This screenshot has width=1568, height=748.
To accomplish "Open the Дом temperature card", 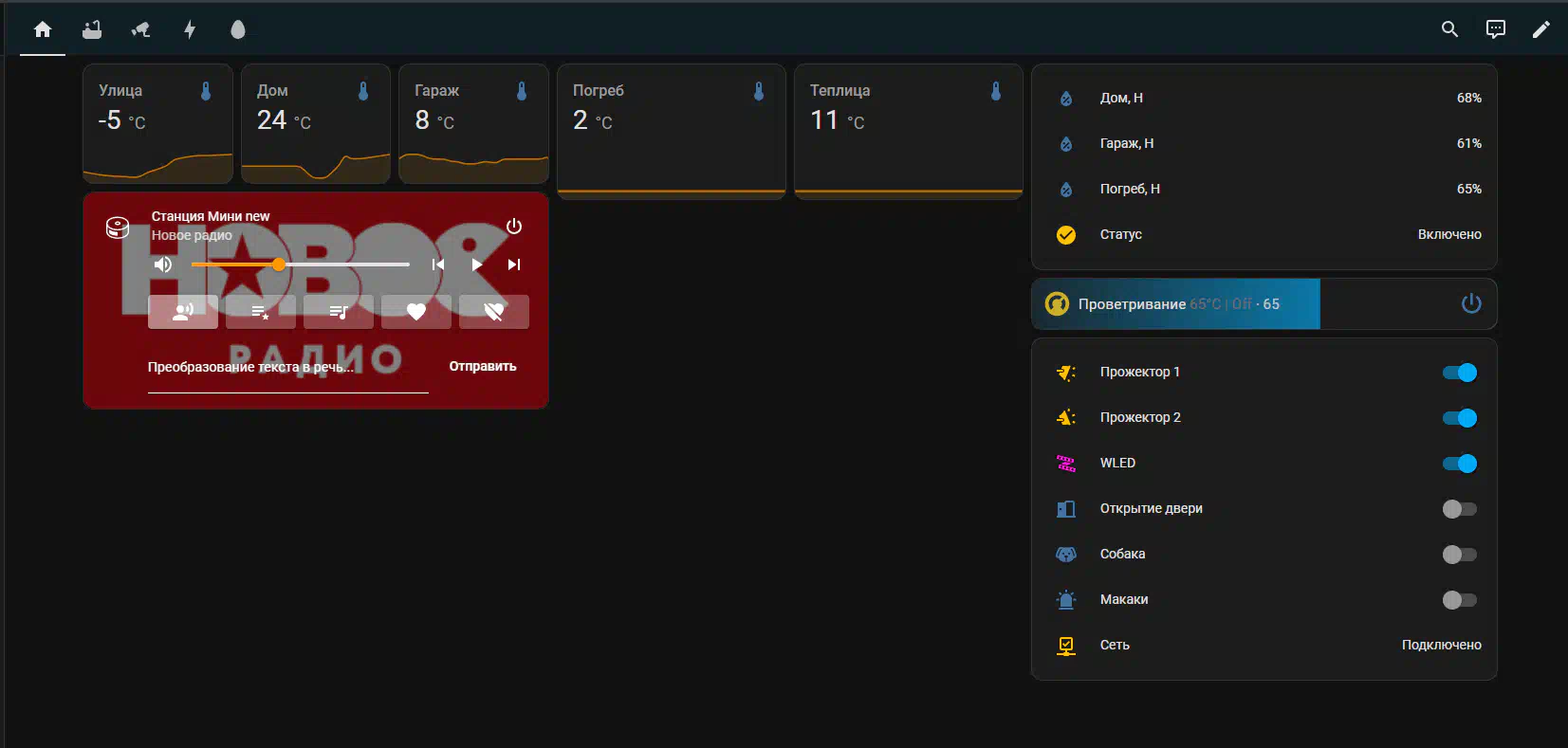I will [316, 123].
